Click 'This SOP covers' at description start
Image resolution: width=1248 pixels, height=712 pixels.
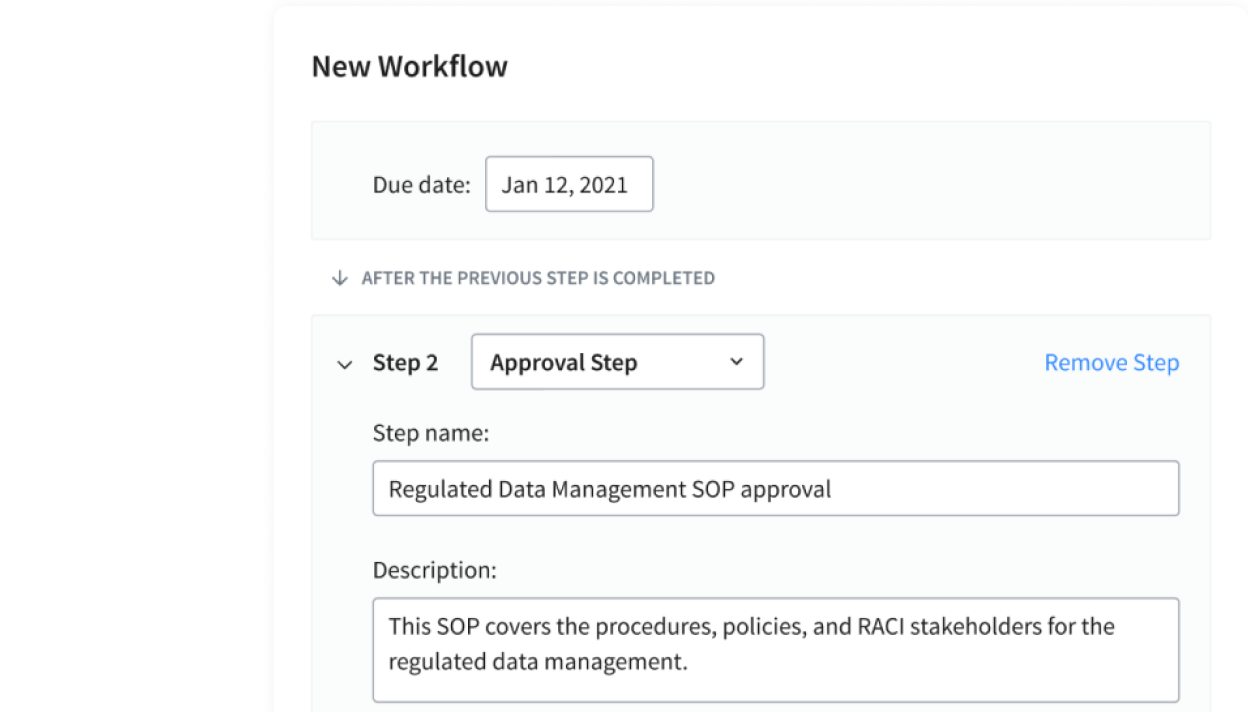(456, 627)
